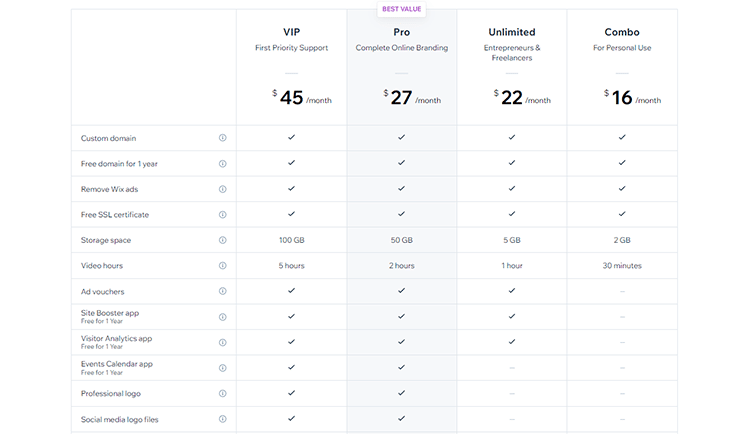Click the VIP Custom domain checkmark
The image size is (750, 434).
(291, 137)
